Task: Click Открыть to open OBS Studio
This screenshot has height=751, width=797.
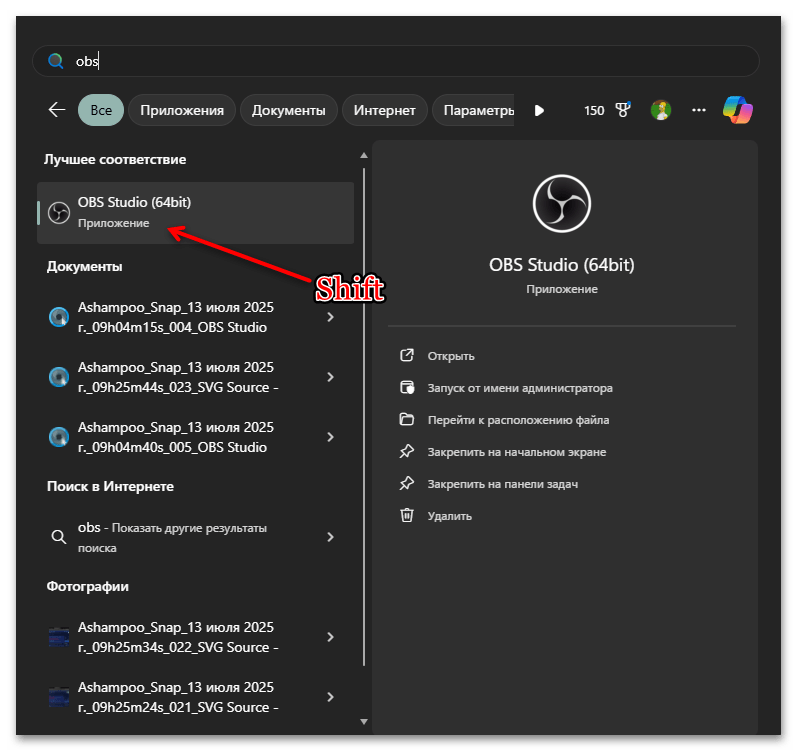Action: pyautogui.click(x=451, y=356)
